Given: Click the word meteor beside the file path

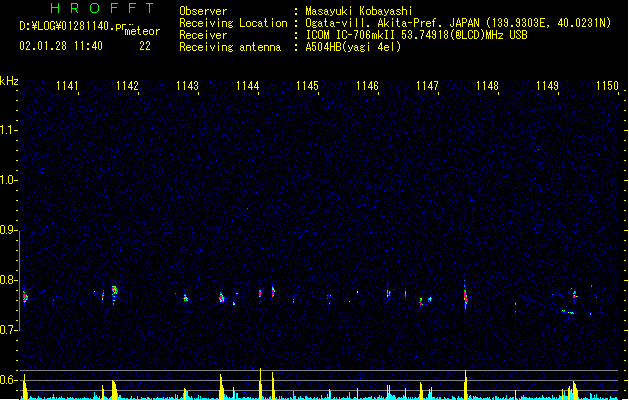Looking at the screenshot, I should (142, 31).
